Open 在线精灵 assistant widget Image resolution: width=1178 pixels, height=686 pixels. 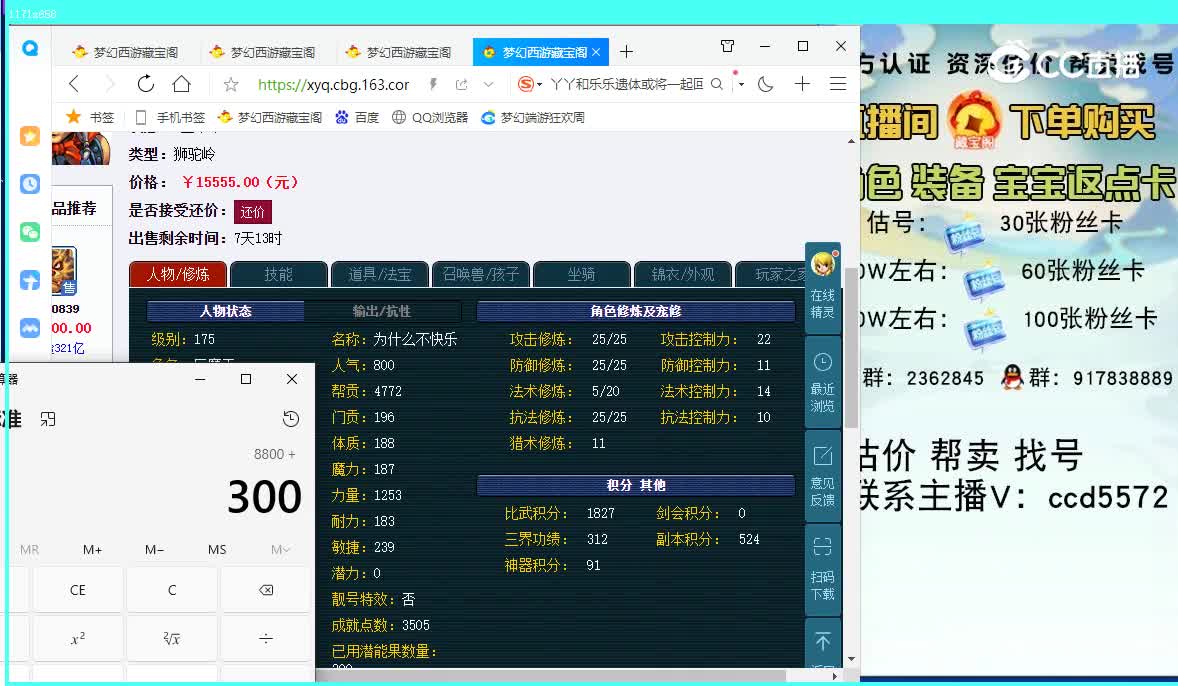point(823,287)
